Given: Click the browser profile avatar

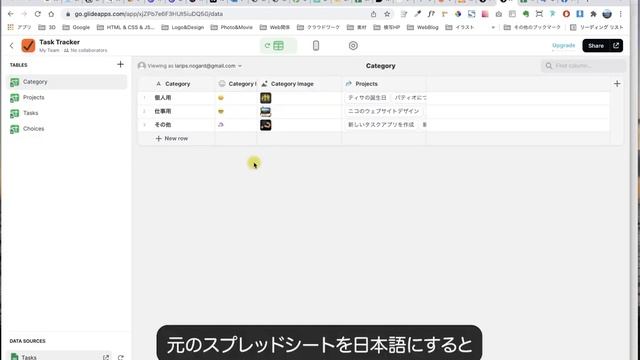Looking at the screenshot, I should click(607, 14).
